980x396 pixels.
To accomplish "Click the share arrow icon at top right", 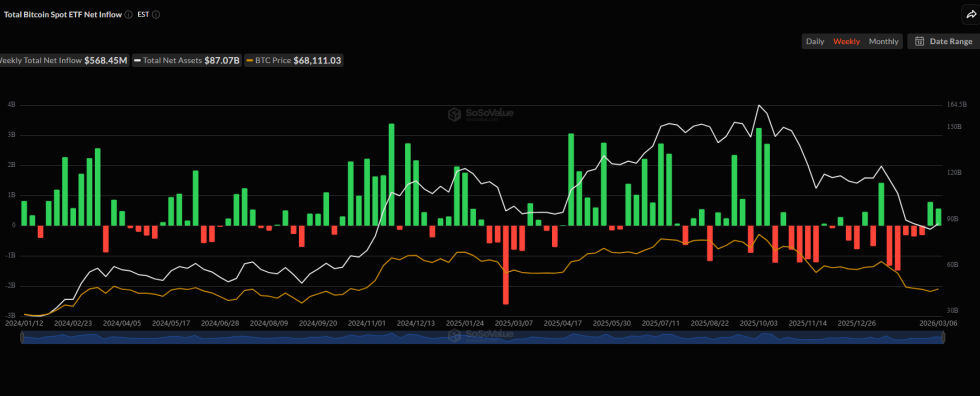I will coord(970,15).
